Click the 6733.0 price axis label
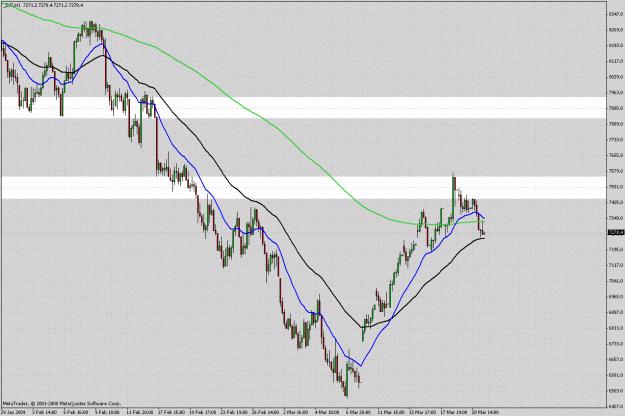Viewport: 625px width, 416px height. click(x=616, y=343)
